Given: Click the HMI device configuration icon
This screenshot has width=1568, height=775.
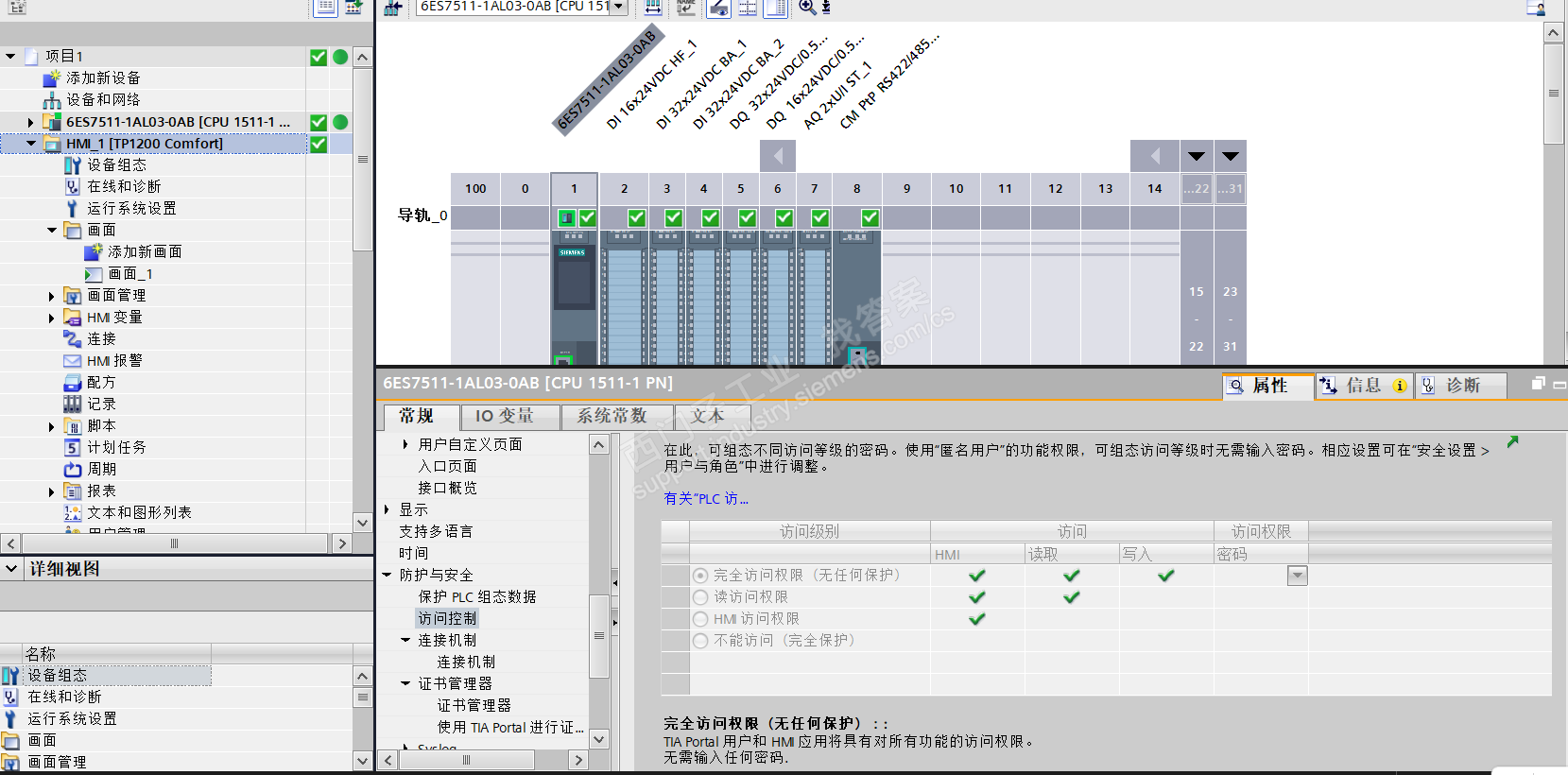Looking at the screenshot, I should point(73,165).
